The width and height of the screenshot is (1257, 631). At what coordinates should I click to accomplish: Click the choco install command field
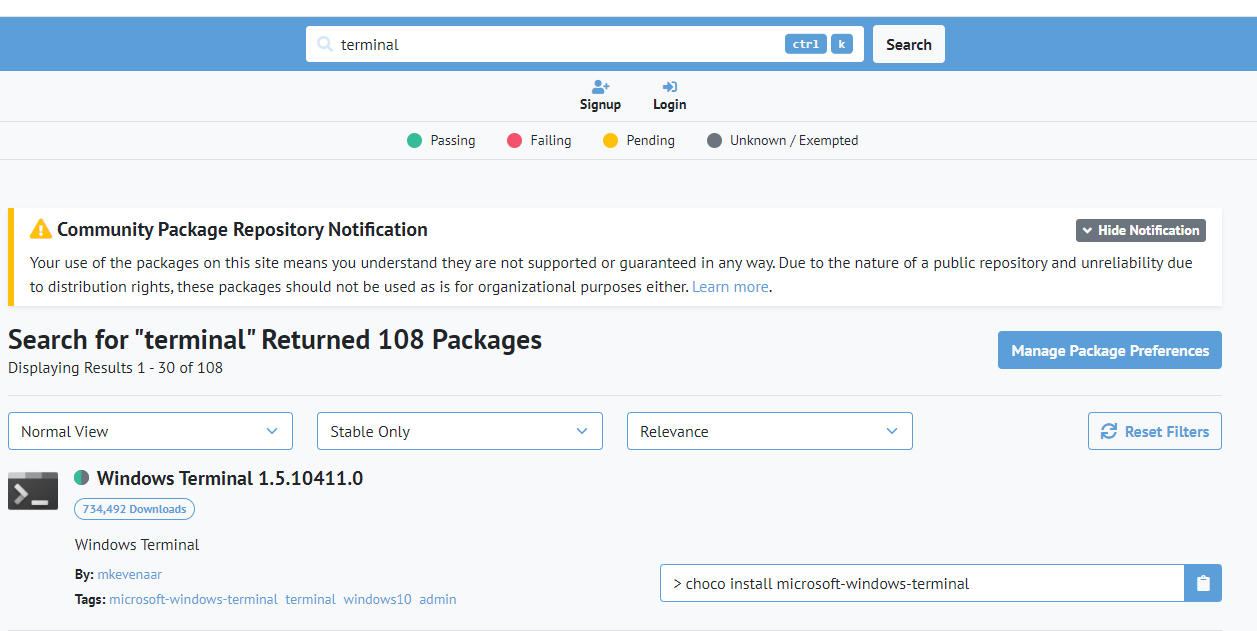coord(922,583)
